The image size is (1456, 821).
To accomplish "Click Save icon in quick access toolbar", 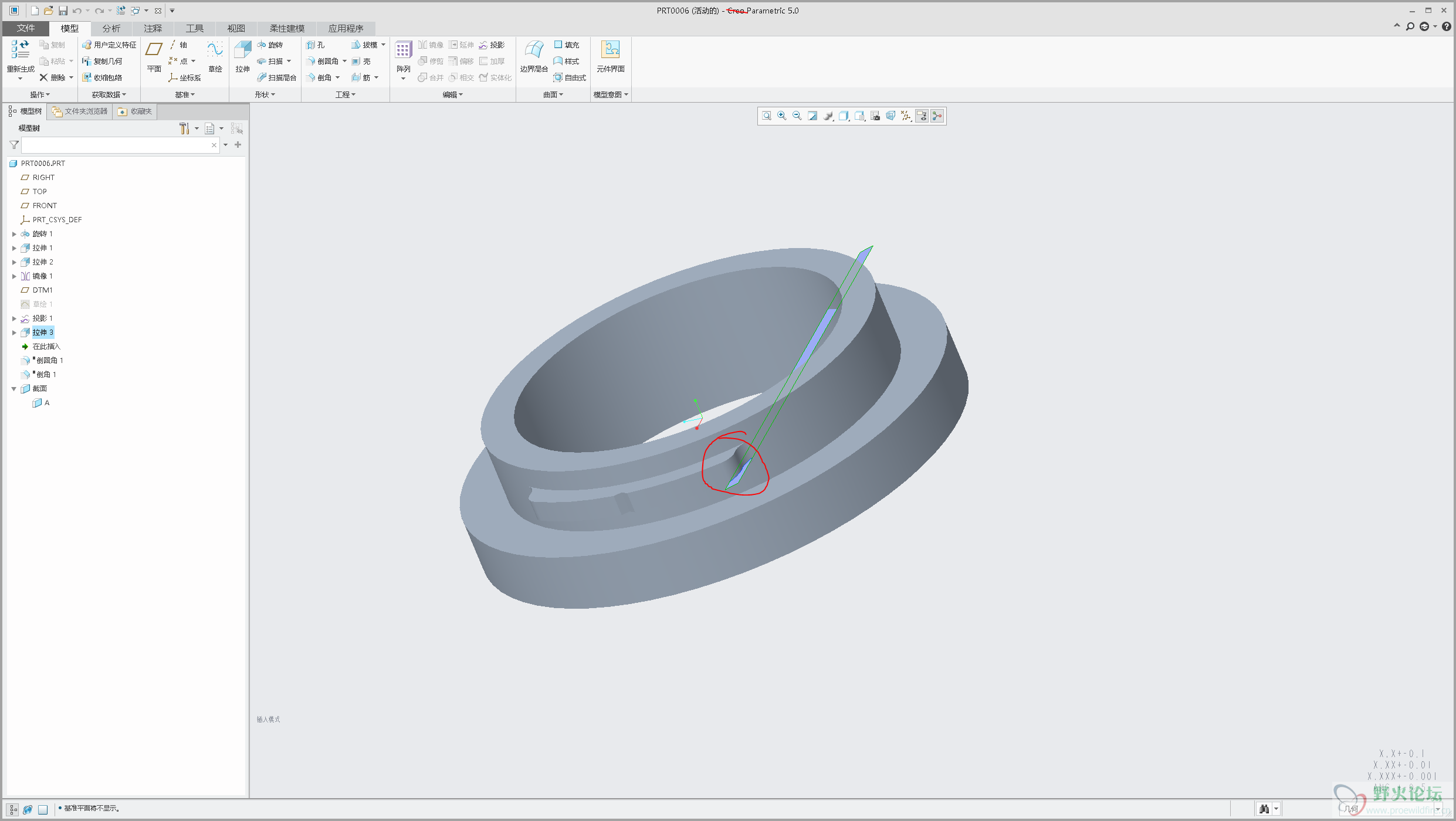I will coord(63,11).
